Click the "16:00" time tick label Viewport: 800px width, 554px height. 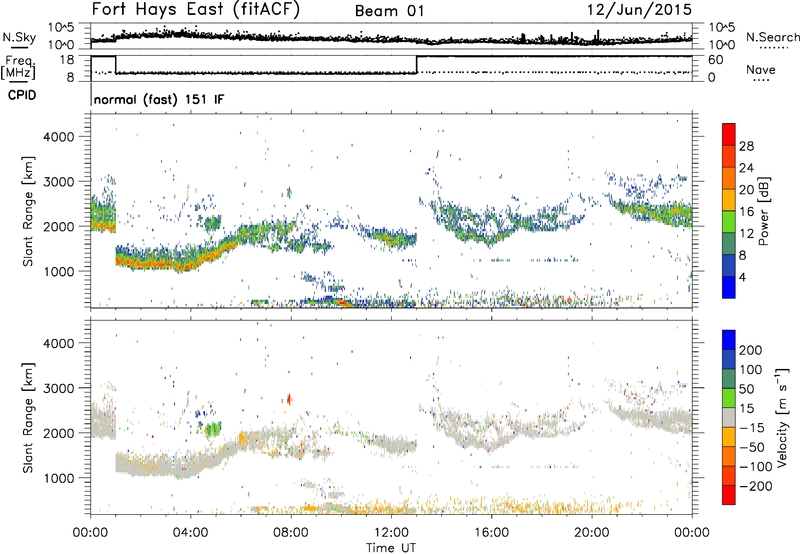(x=491, y=533)
